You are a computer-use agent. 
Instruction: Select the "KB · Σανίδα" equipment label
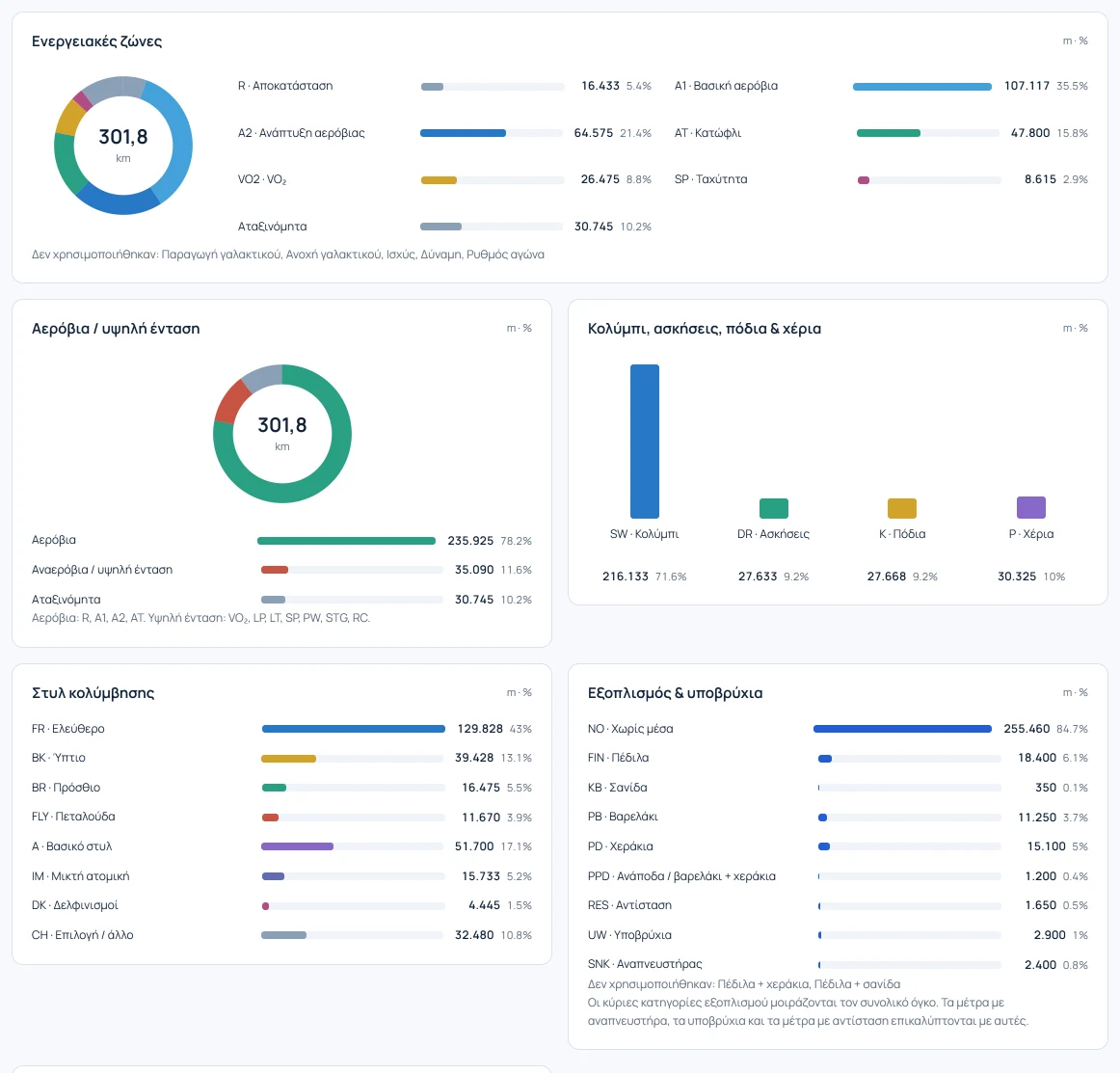[617, 788]
